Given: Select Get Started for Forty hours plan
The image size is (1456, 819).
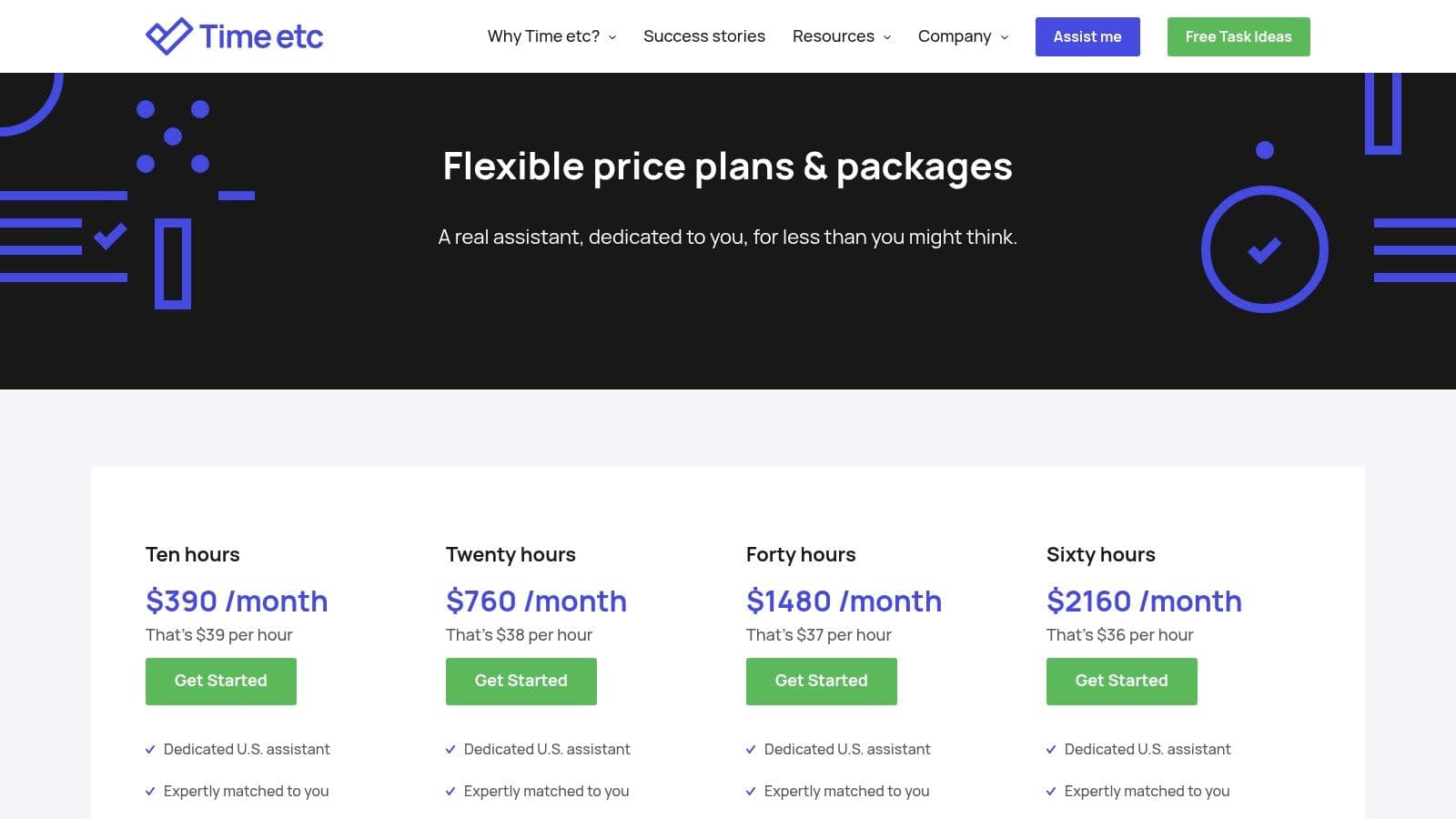Looking at the screenshot, I should point(821,681).
